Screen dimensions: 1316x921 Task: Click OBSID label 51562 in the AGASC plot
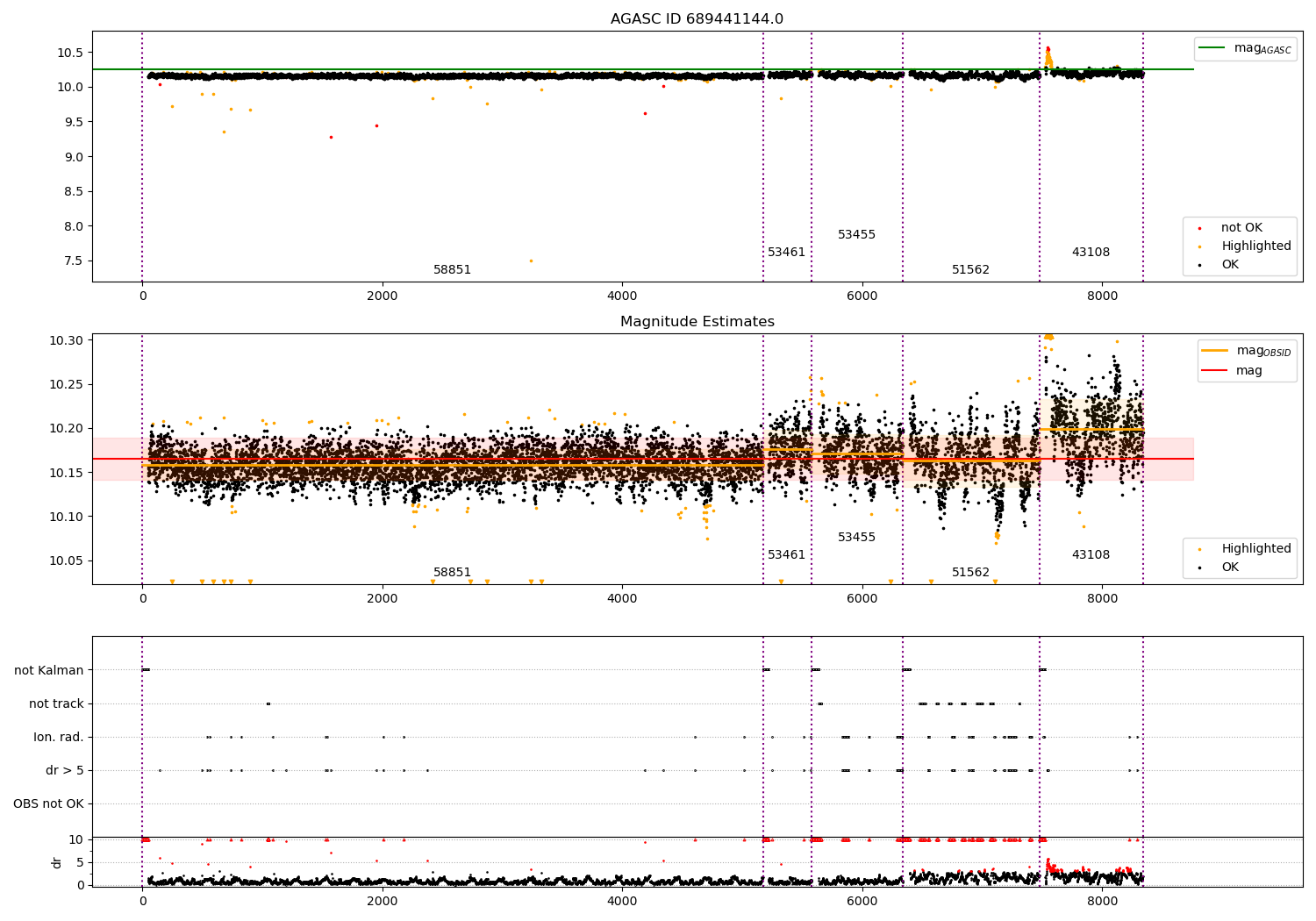pyautogui.click(x=970, y=270)
